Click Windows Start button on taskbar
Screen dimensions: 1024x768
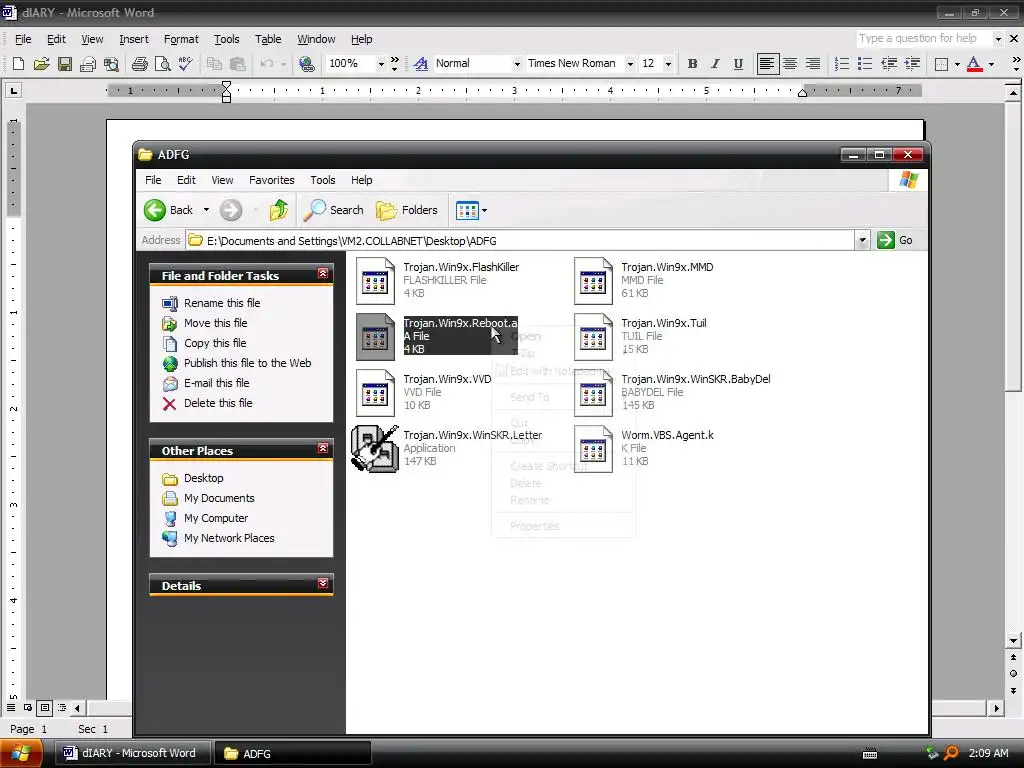coord(21,754)
